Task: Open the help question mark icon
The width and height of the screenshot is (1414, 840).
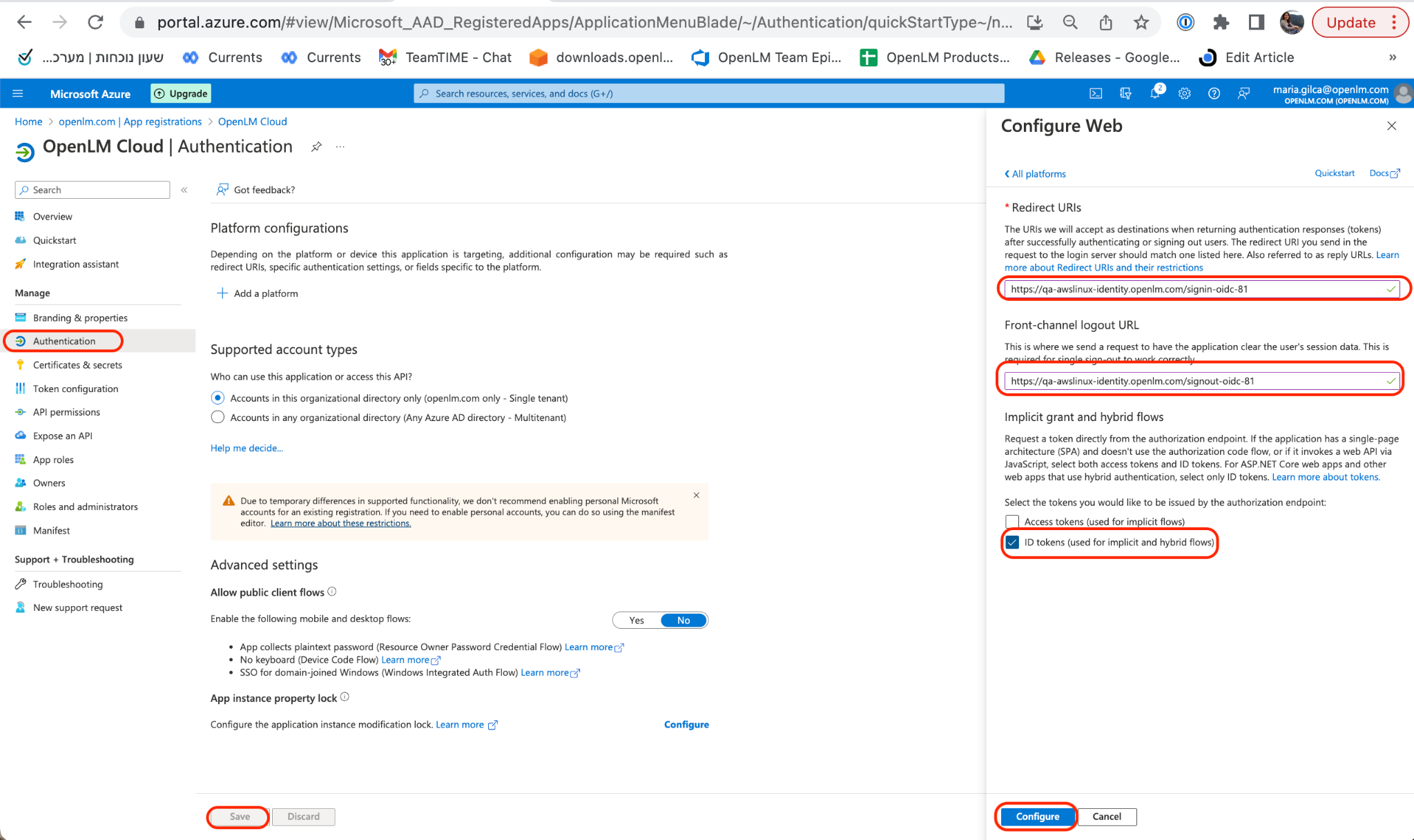Action: point(1214,94)
